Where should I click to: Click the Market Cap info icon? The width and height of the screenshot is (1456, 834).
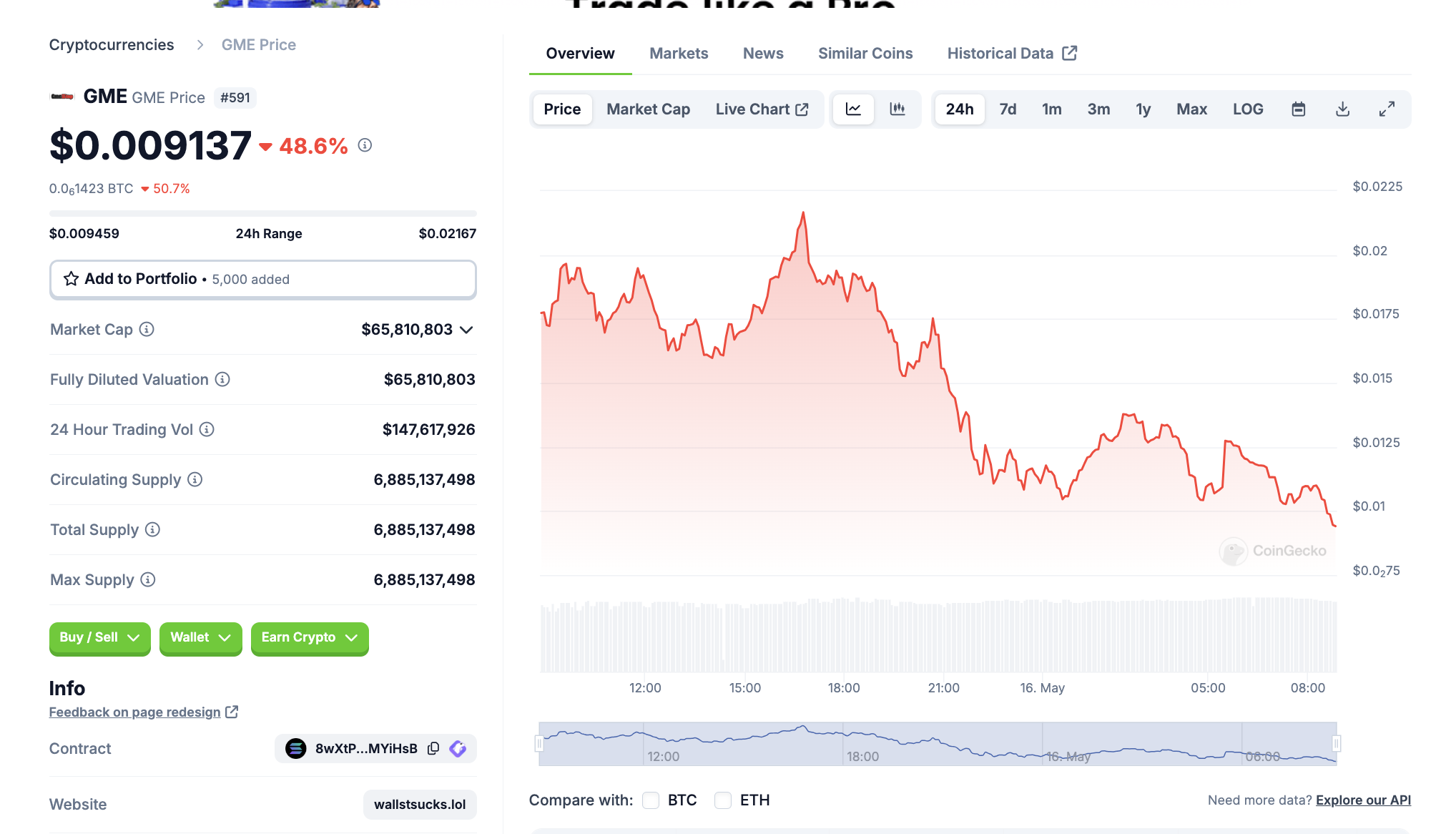click(x=147, y=329)
